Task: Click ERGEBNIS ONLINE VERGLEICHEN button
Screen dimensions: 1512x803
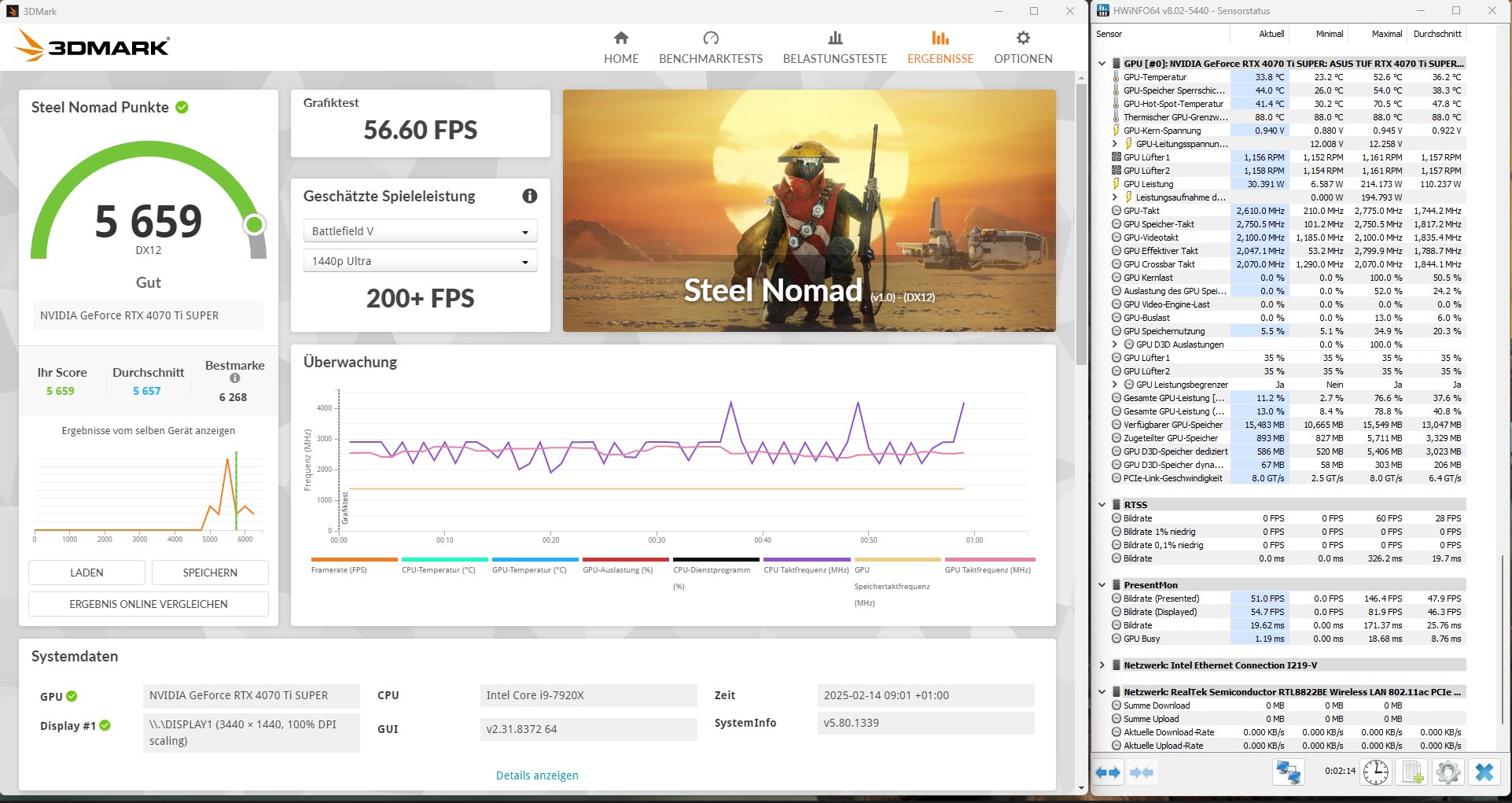Action: point(149,604)
